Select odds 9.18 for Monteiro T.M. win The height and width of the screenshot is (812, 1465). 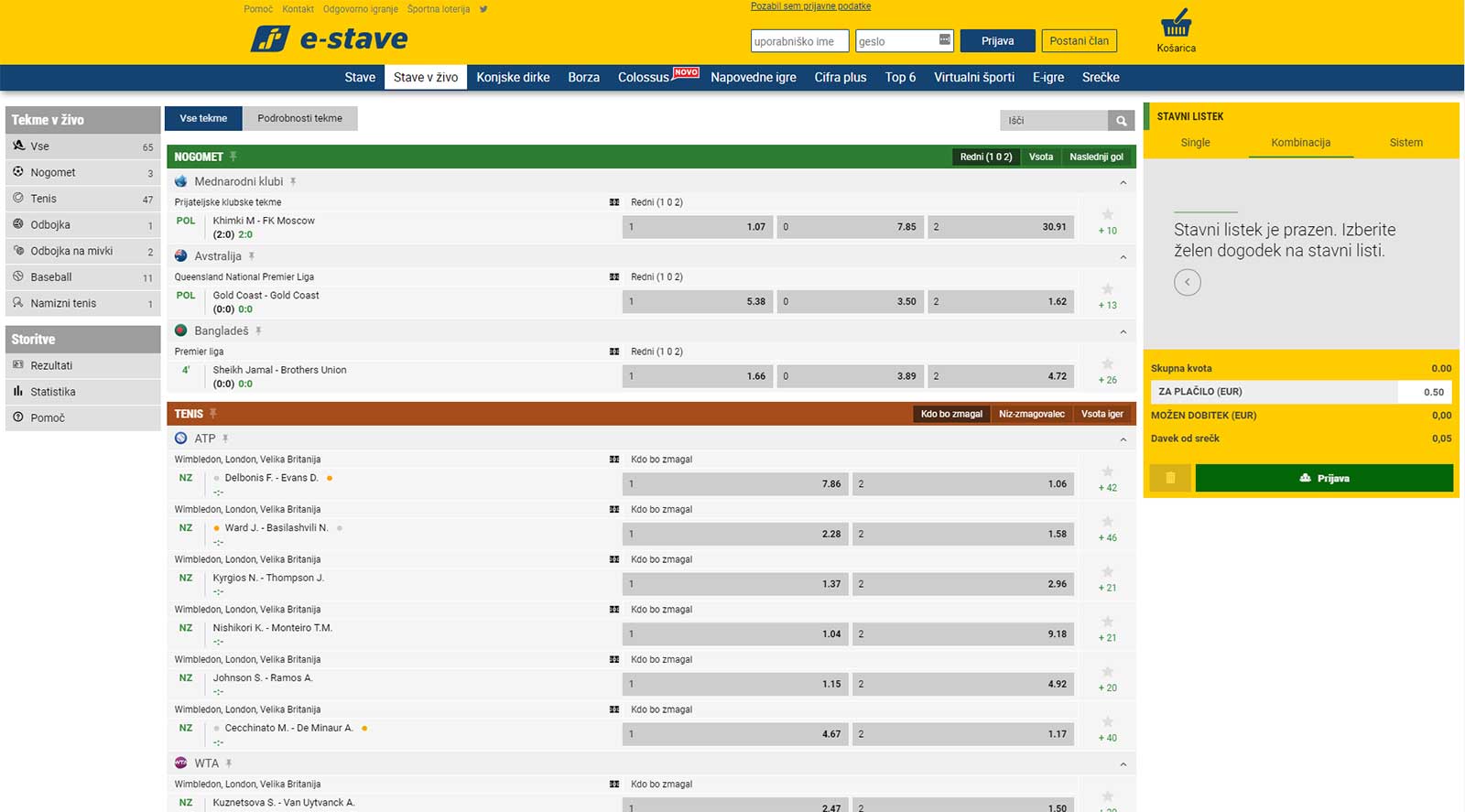[963, 633]
